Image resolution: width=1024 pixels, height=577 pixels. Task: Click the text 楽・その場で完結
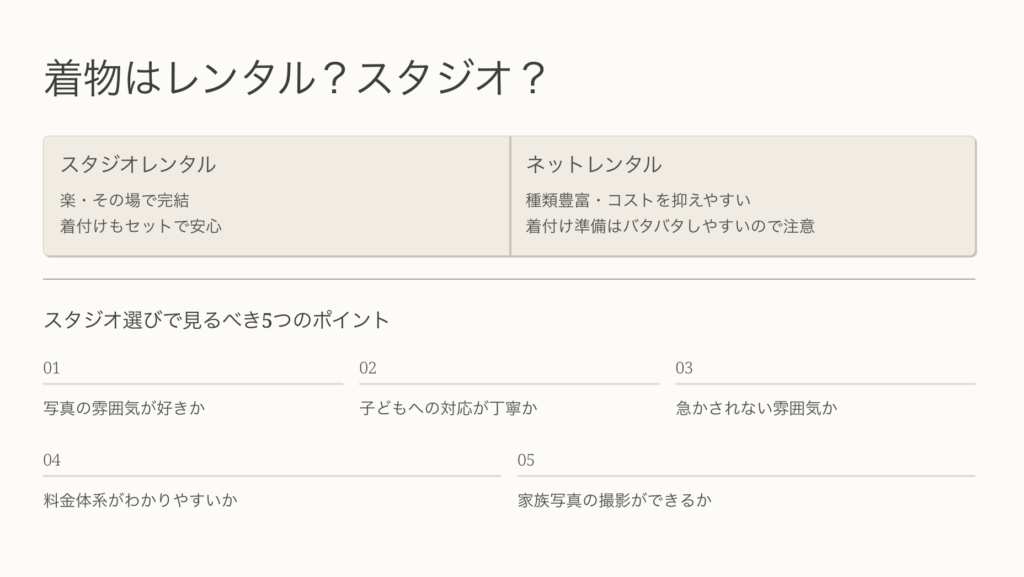pos(125,200)
